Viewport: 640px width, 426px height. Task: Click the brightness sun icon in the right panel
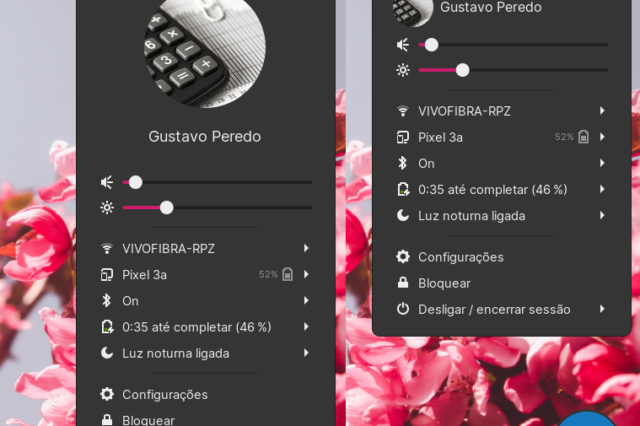point(403,70)
